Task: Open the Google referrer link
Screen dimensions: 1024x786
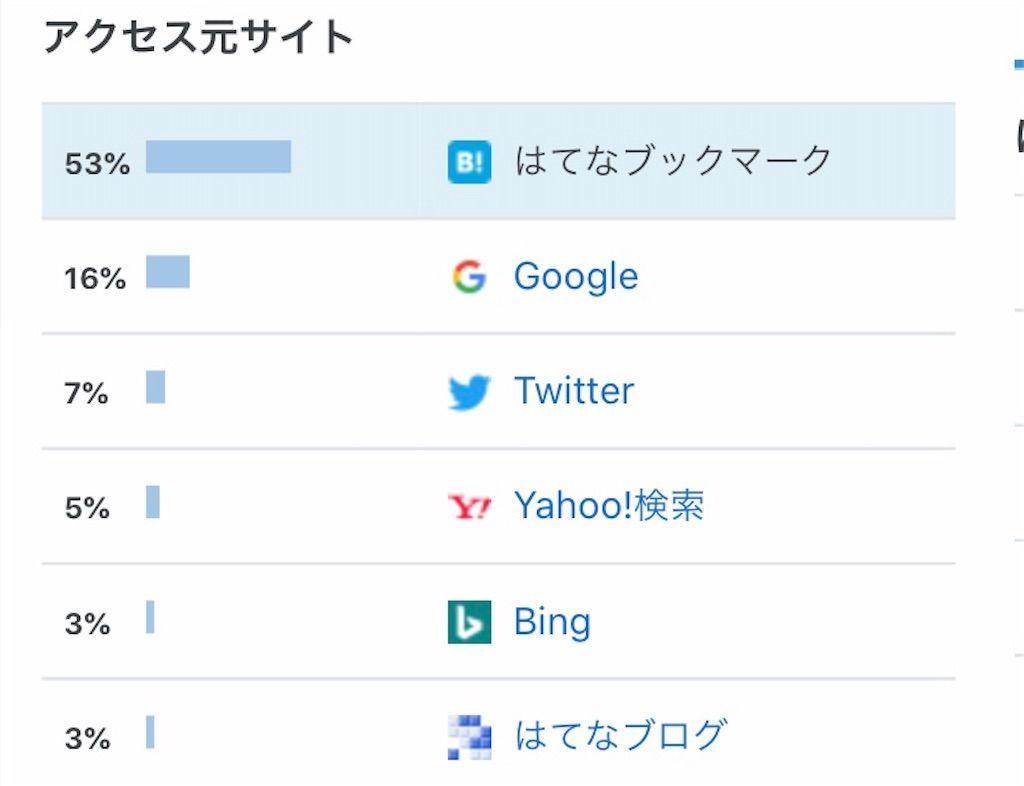Action: (x=575, y=277)
